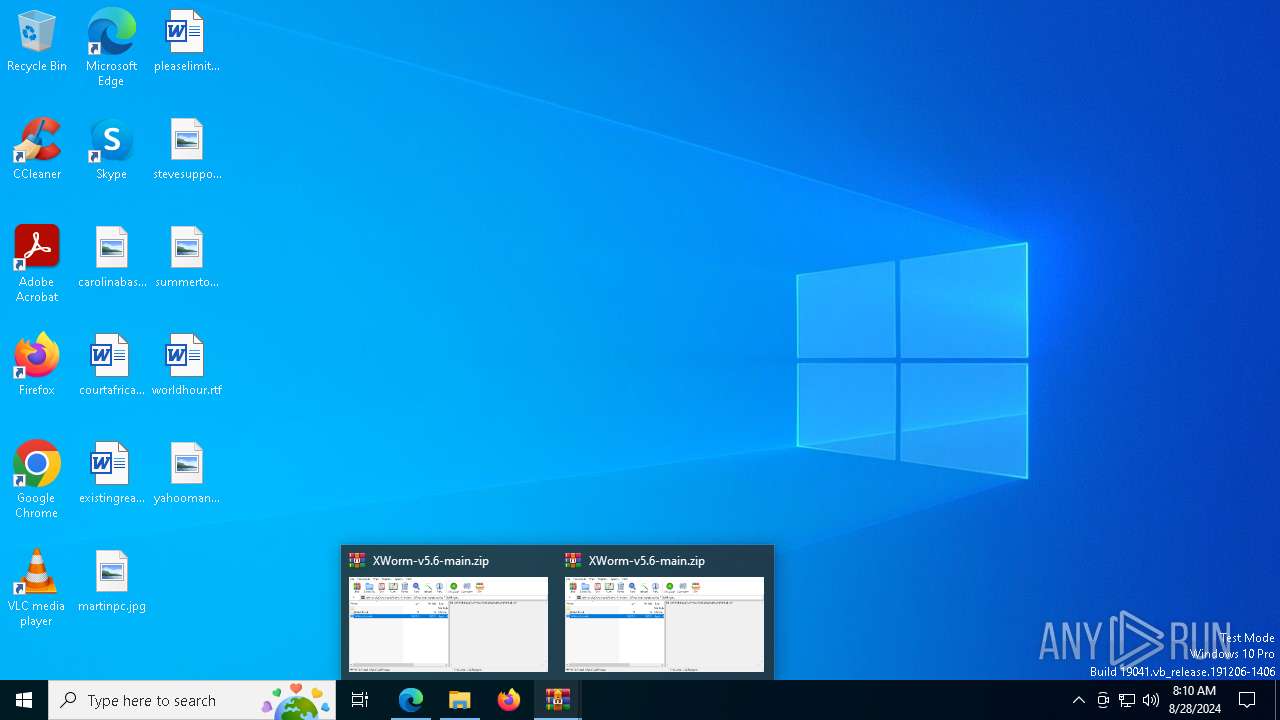The width and height of the screenshot is (1280, 720).
Task: Click the Meet Now tray icon
Action: pos(1103,700)
